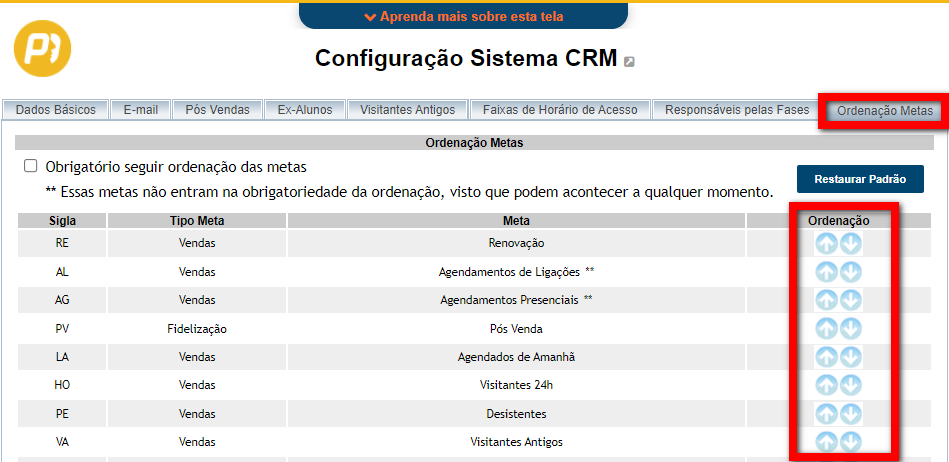This screenshot has width=949, height=462.
Task: Open the external link icon beside title
Action: point(629,61)
